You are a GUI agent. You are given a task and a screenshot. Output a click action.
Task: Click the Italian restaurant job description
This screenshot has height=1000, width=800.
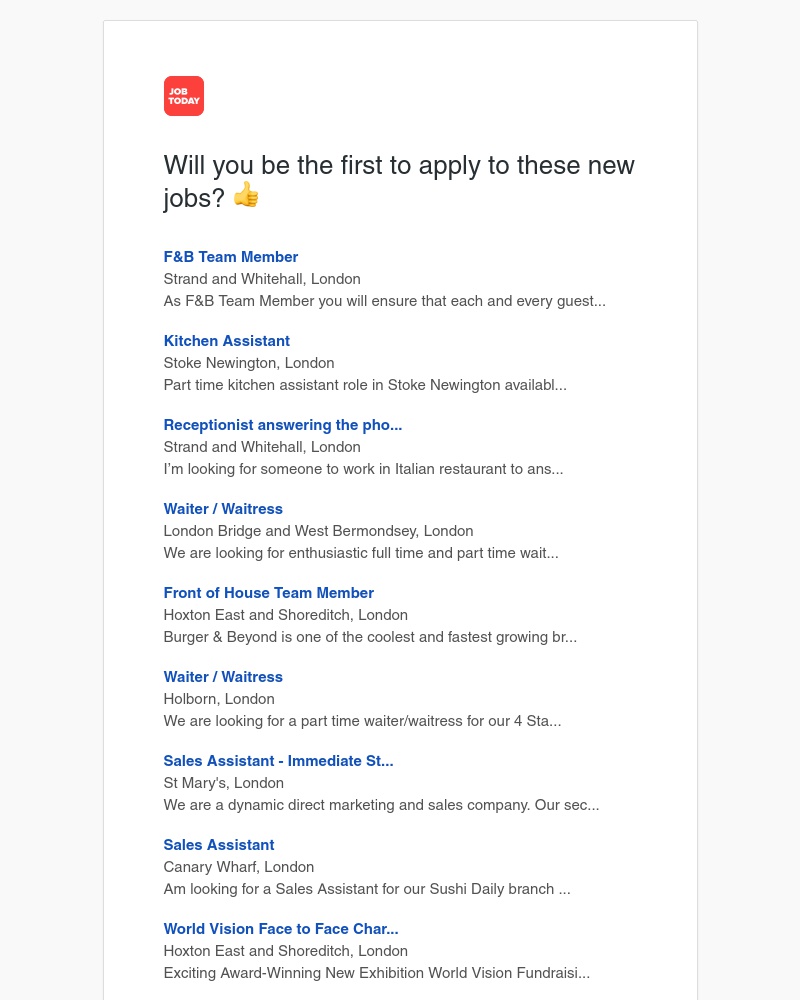point(363,469)
